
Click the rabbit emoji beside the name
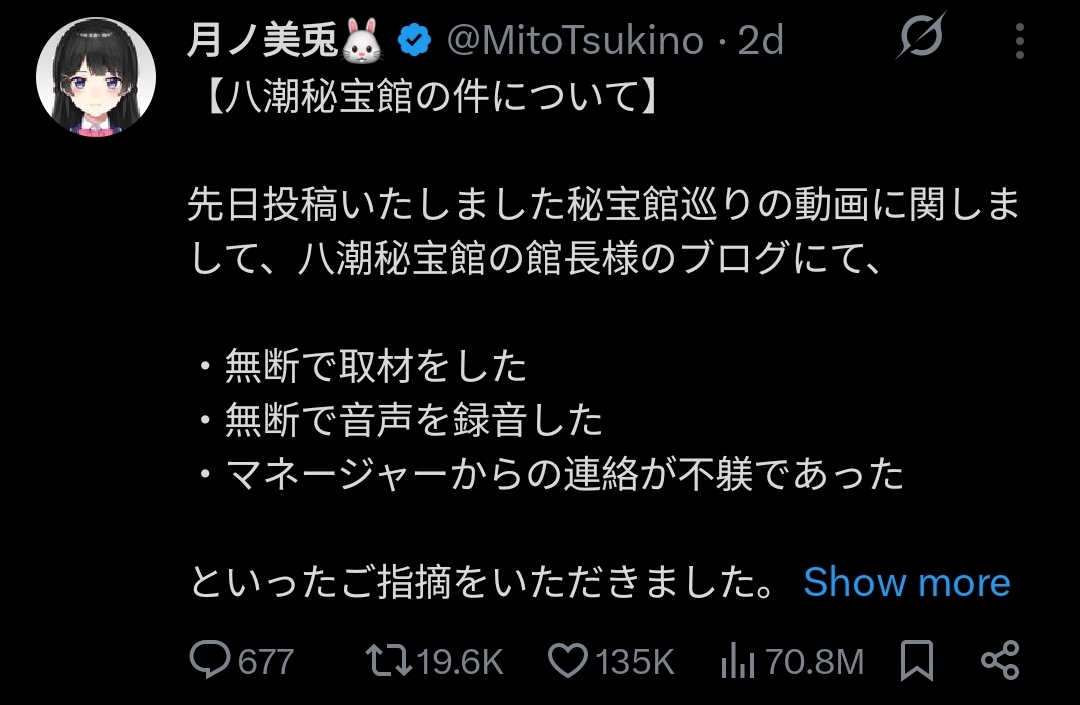364,41
